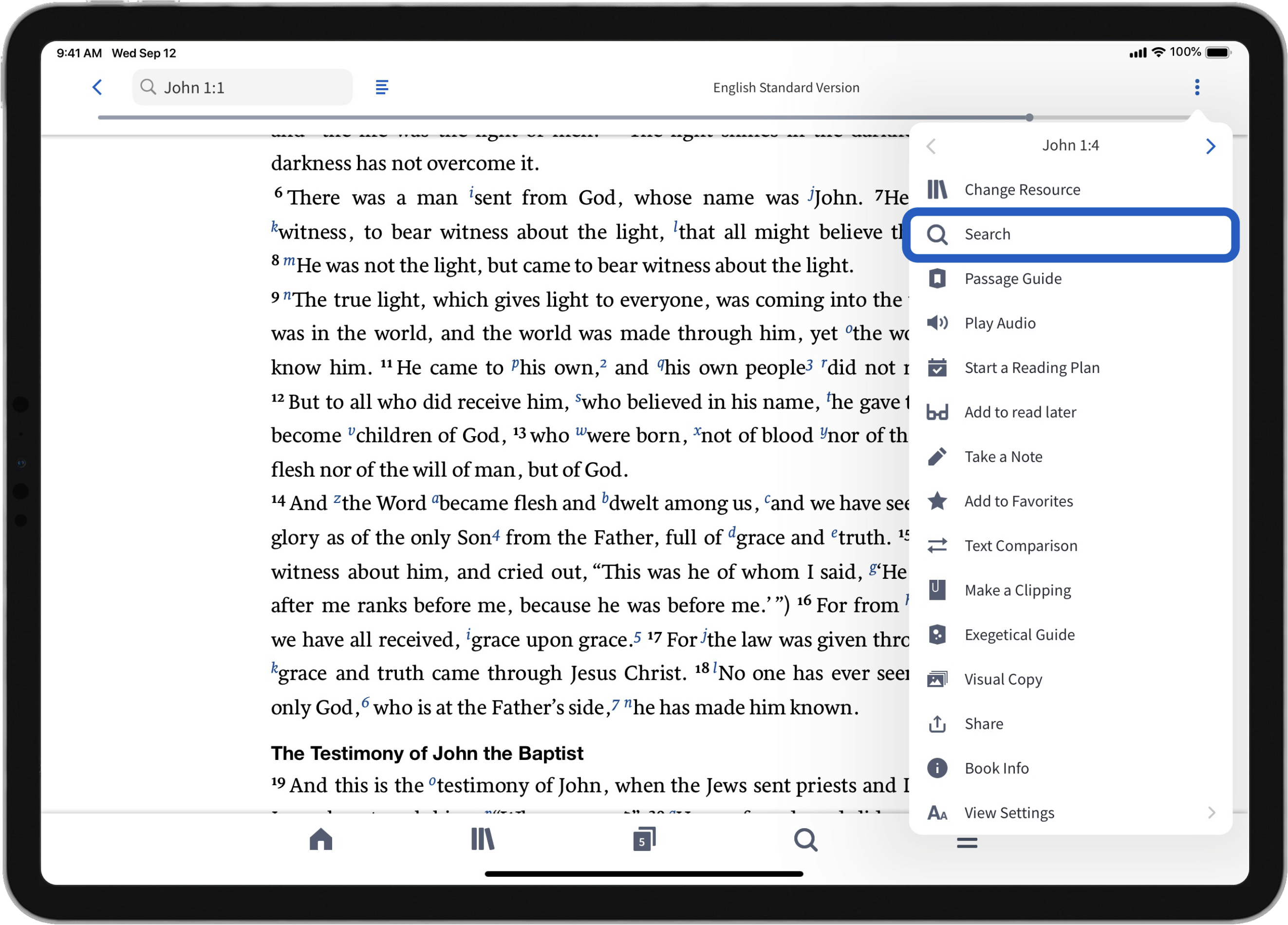1288x925 pixels.
Task: Select Change Resource in the menu
Action: (x=1070, y=190)
